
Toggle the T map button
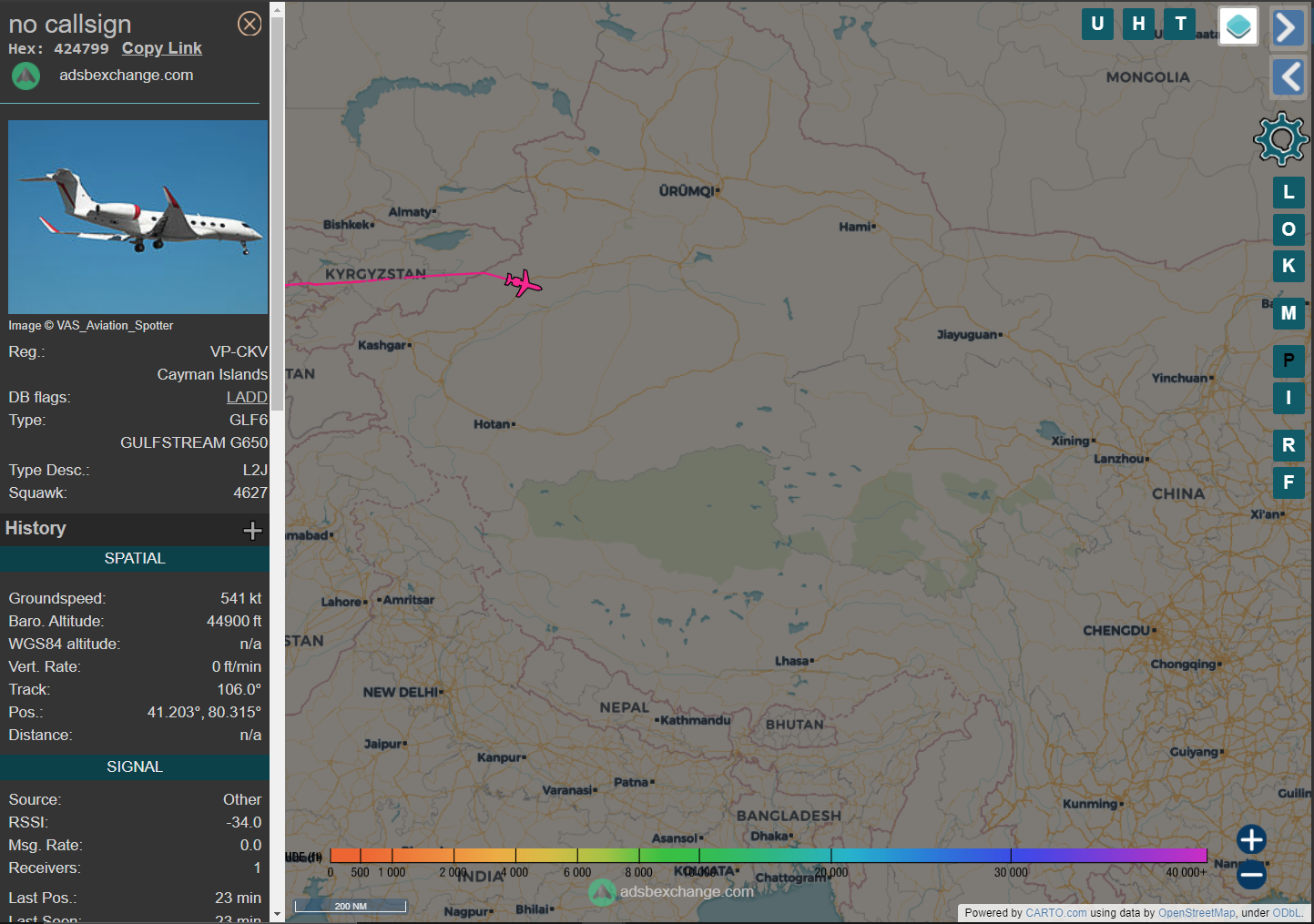pos(1180,24)
